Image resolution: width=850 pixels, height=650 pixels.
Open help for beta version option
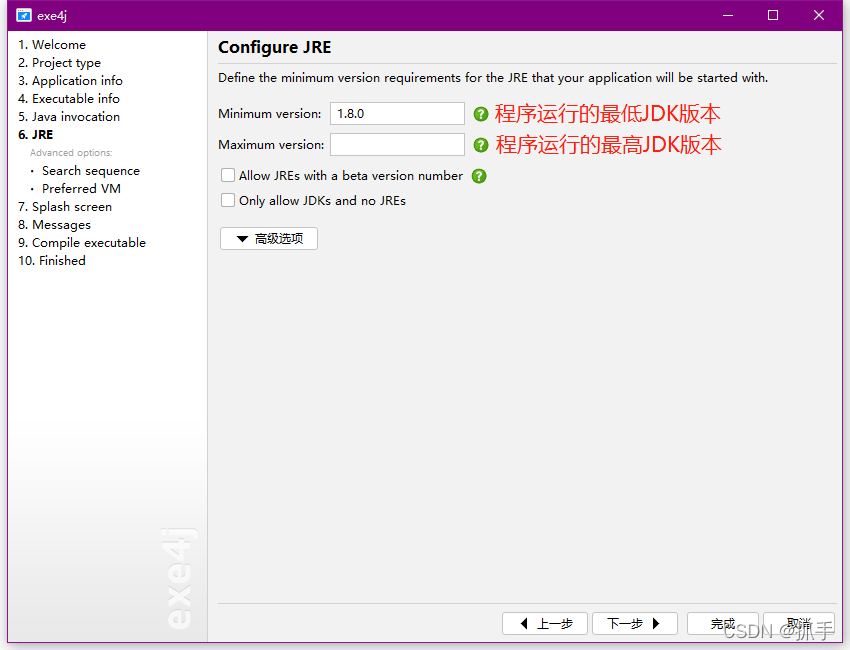[x=479, y=176]
